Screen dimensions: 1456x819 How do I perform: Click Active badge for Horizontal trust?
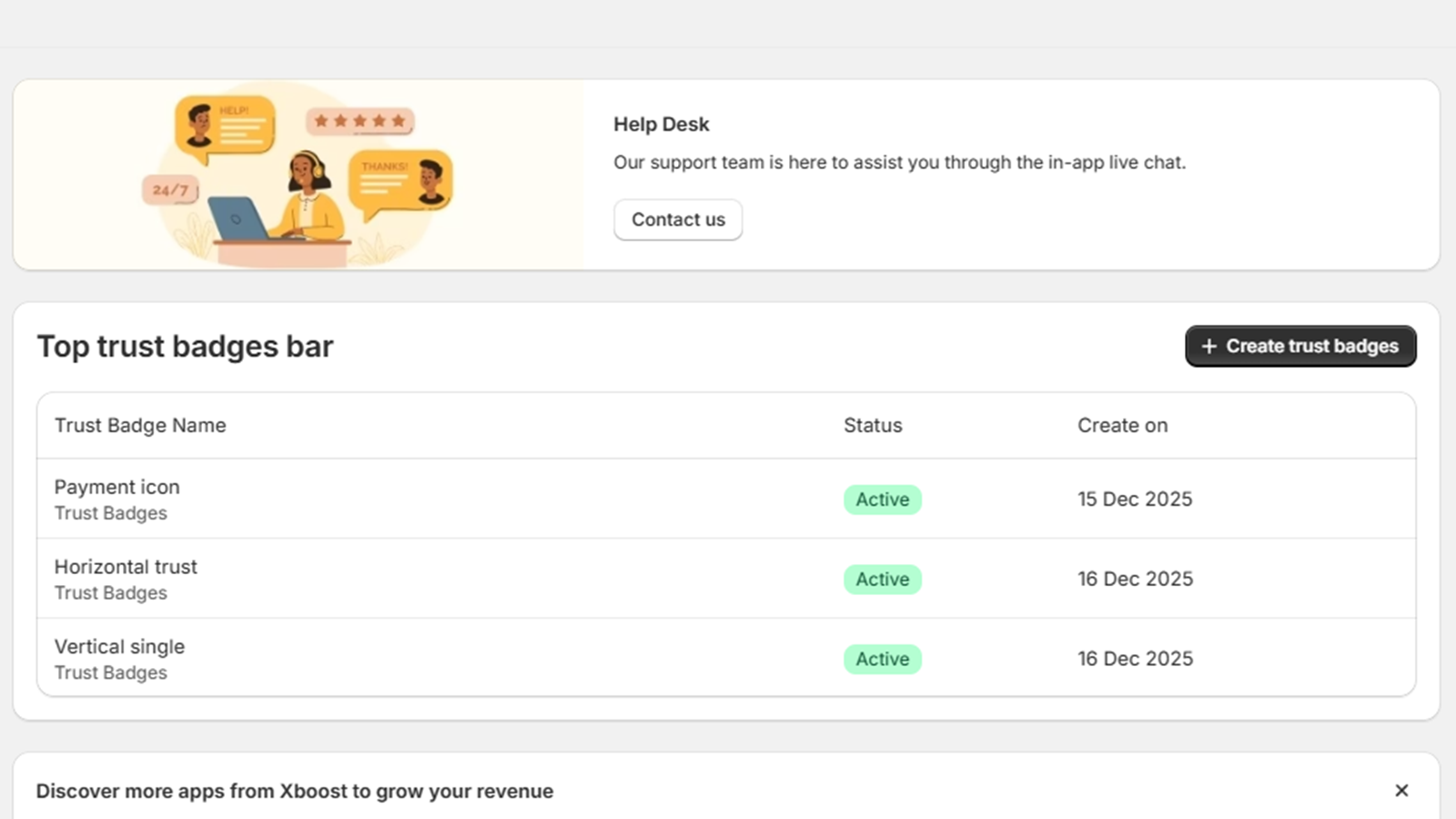(x=882, y=580)
